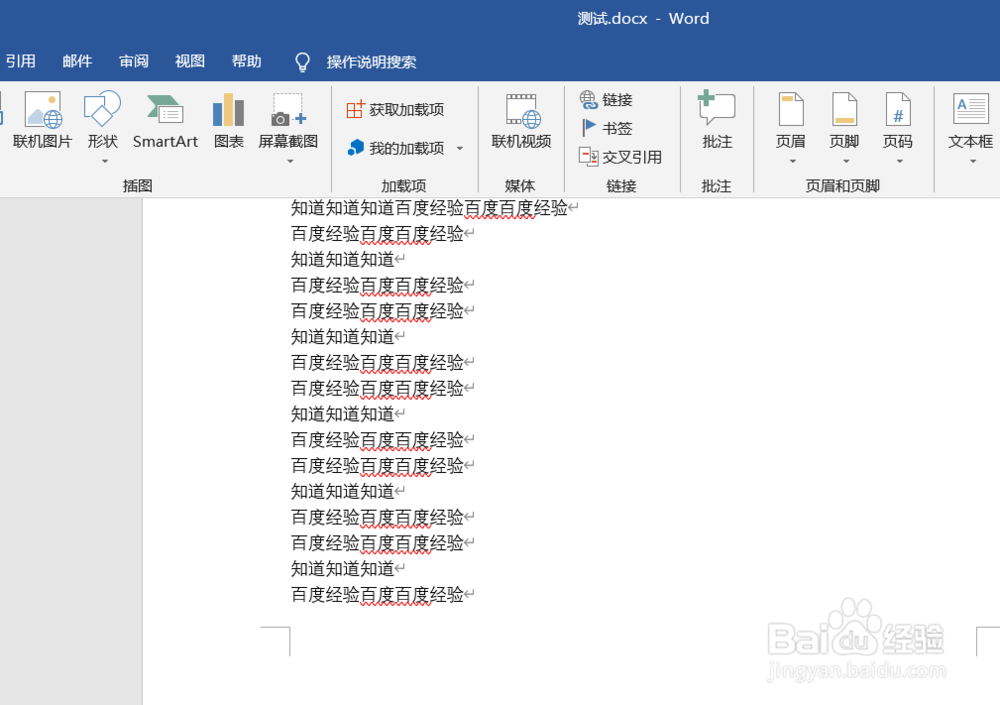The width and height of the screenshot is (1000, 705).
Task: Insert Online Video (联机视频)
Action: 521,120
